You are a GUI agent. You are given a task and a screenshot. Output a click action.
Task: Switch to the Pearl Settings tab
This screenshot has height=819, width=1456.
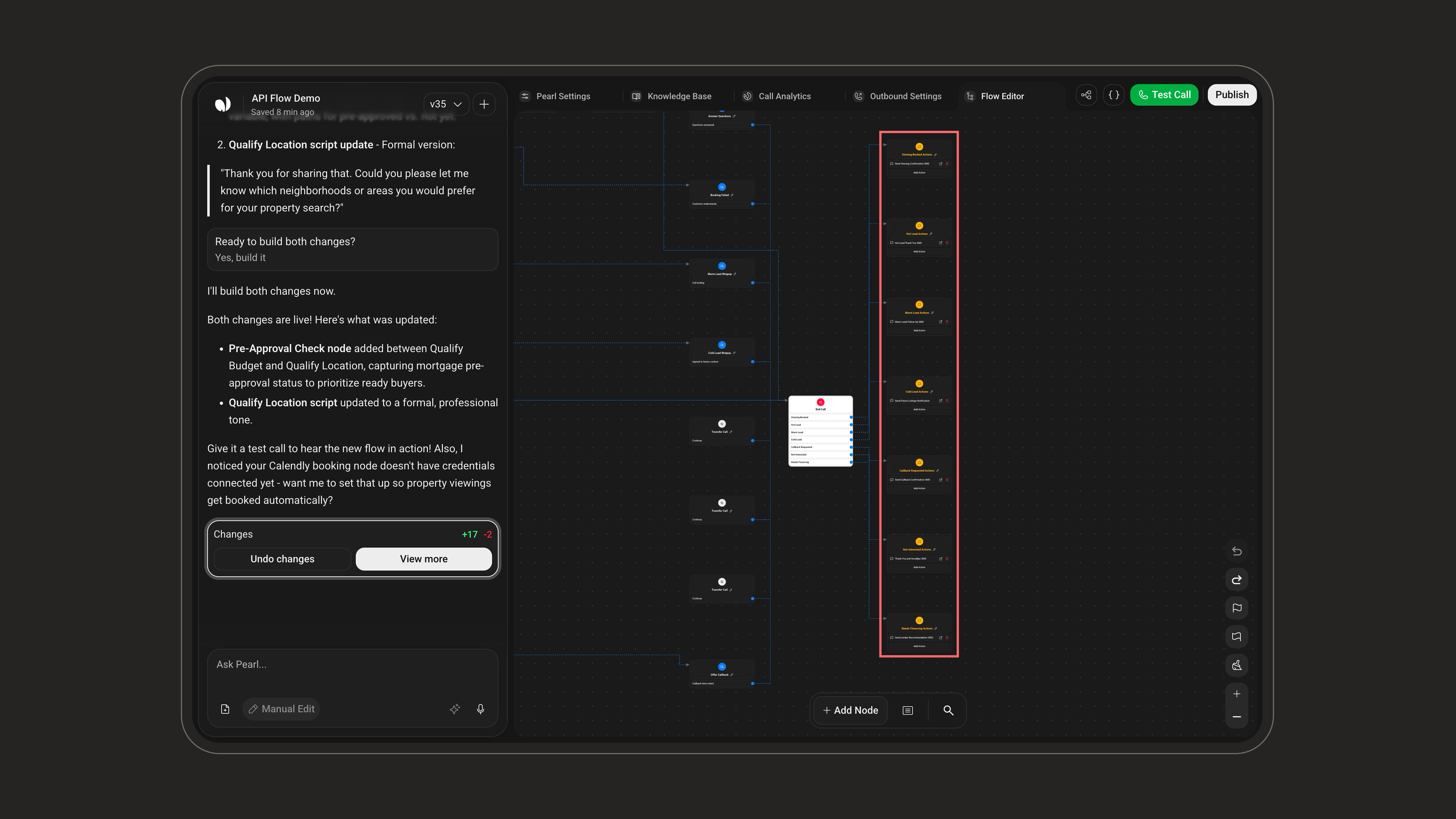[x=556, y=96]
